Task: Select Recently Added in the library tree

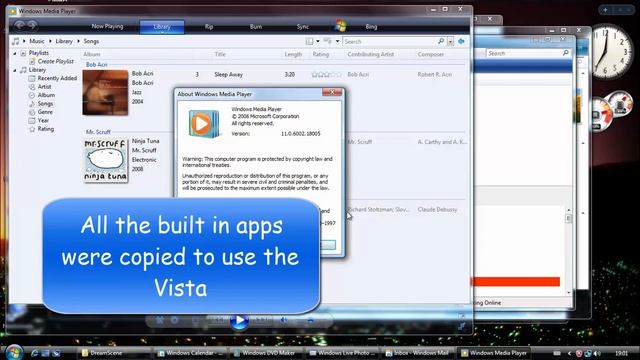Action: pyautogui.click(x=57, y=78)
